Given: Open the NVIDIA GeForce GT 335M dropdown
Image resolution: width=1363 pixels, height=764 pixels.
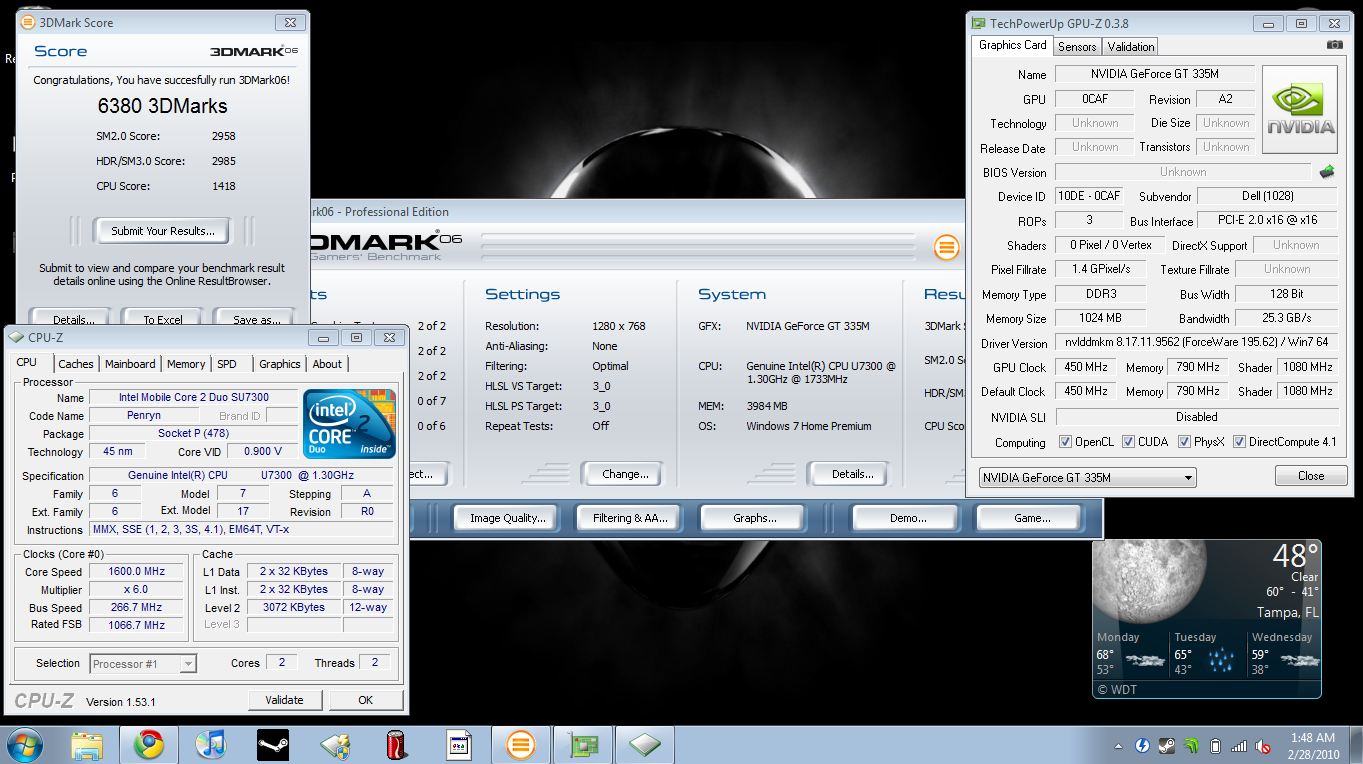Looking at the screenshot, I should point(1087,477).
